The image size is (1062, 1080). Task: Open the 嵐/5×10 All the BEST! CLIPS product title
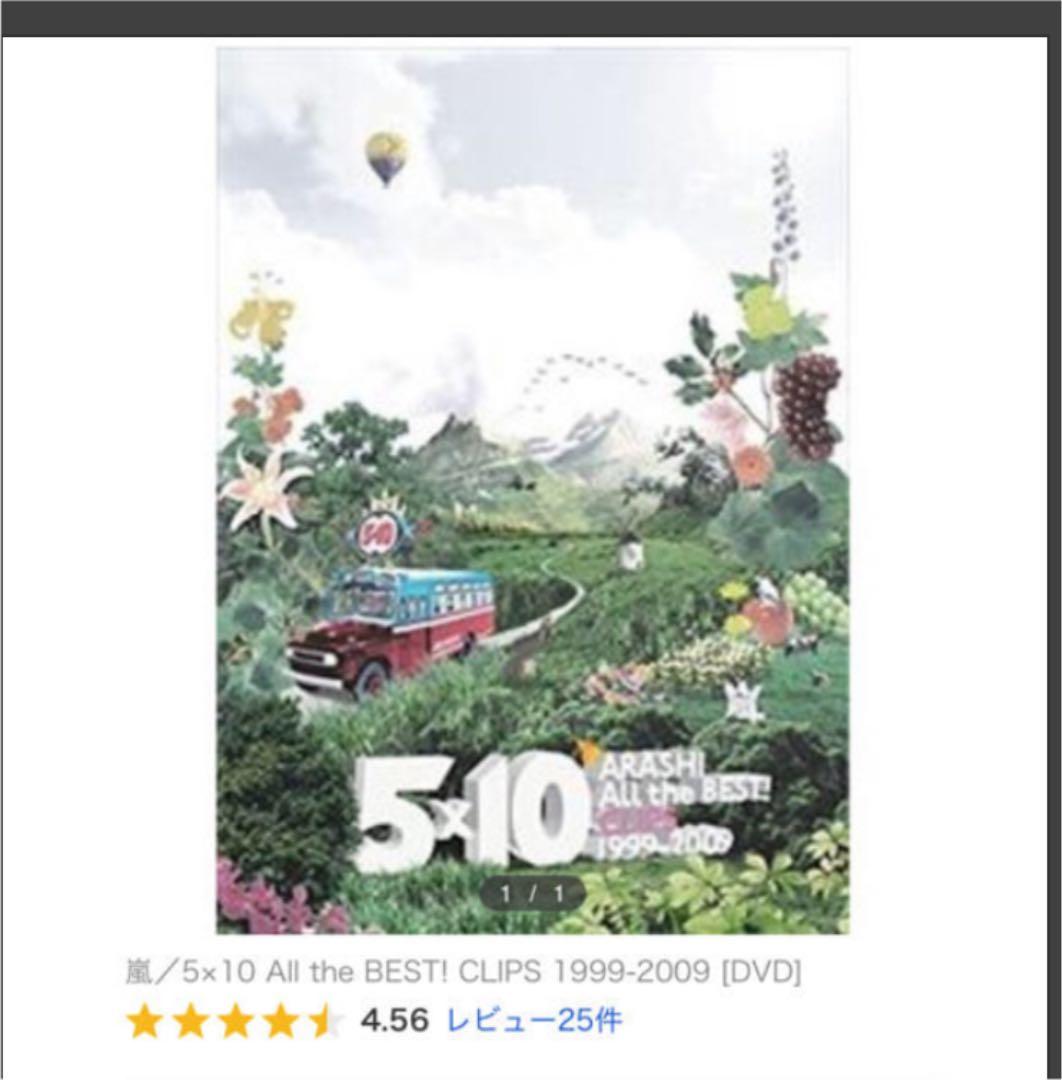click(x=464, y=972)
